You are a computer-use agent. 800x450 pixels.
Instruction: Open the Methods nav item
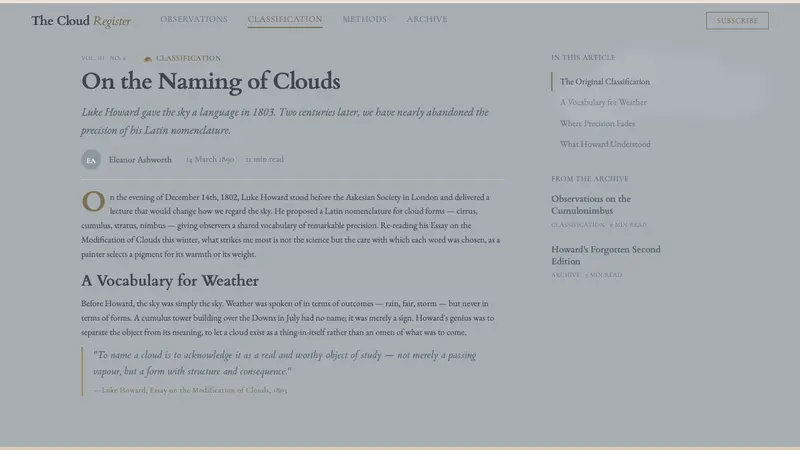pos(364,19)
